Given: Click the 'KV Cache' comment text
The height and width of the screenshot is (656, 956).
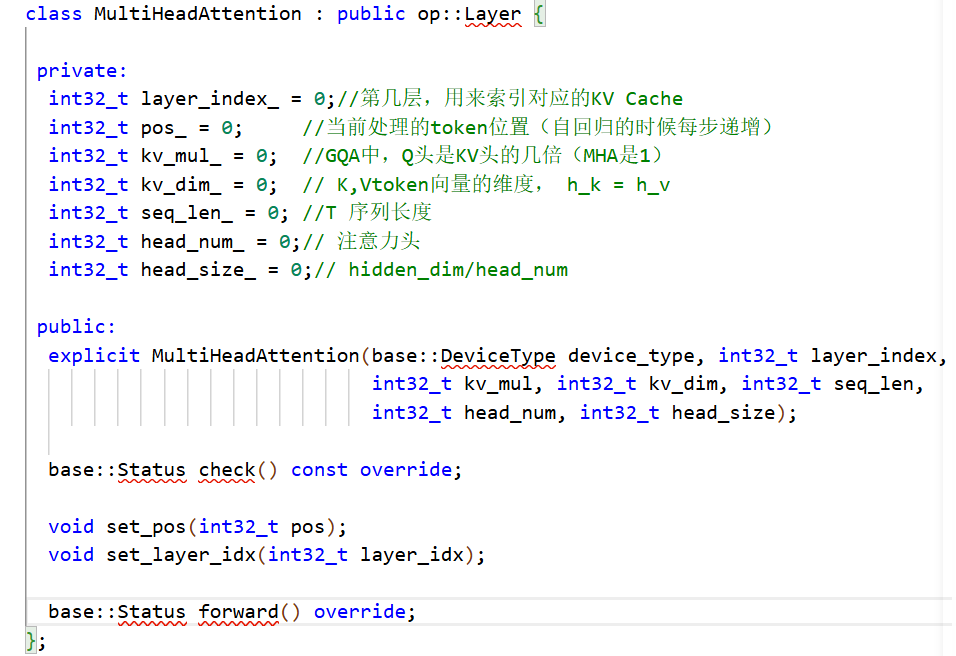Looking at the screenshot, I should pos(637,99).
